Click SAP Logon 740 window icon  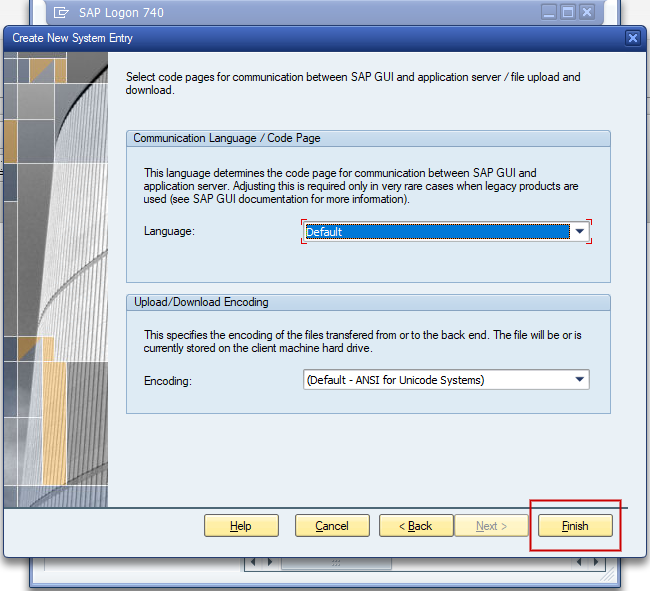[61, 12]
